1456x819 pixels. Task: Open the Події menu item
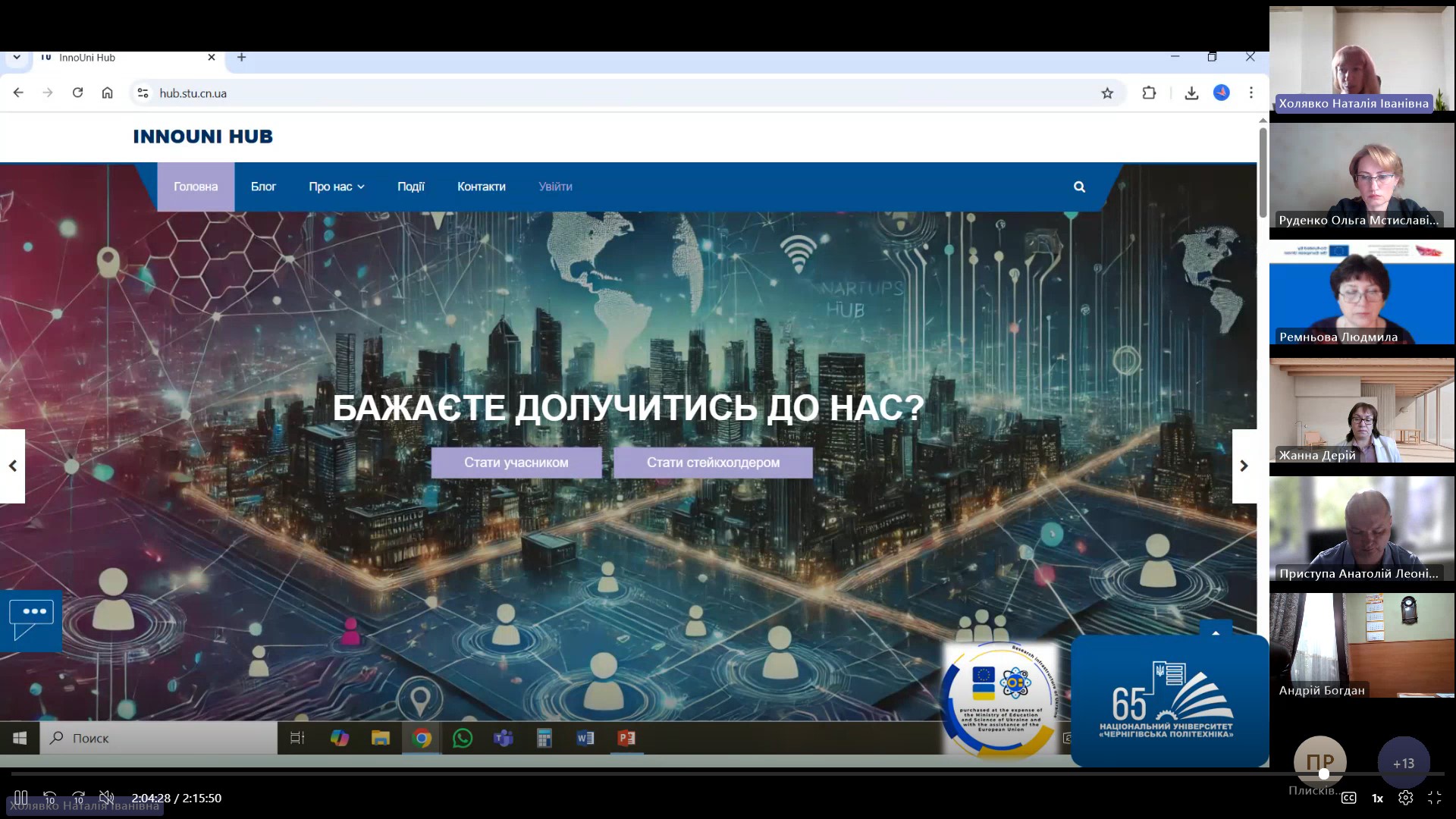click(x=410, y=187)
